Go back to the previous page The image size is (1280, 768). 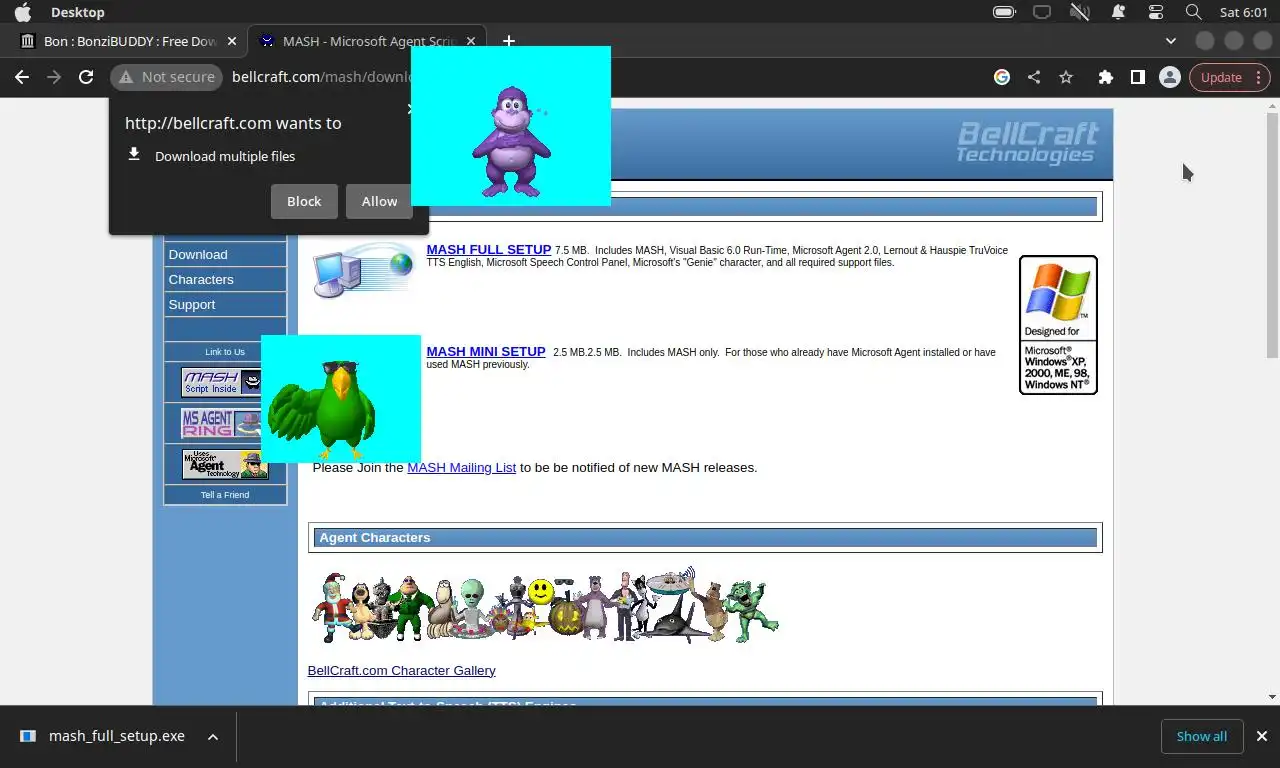[22, 77]
